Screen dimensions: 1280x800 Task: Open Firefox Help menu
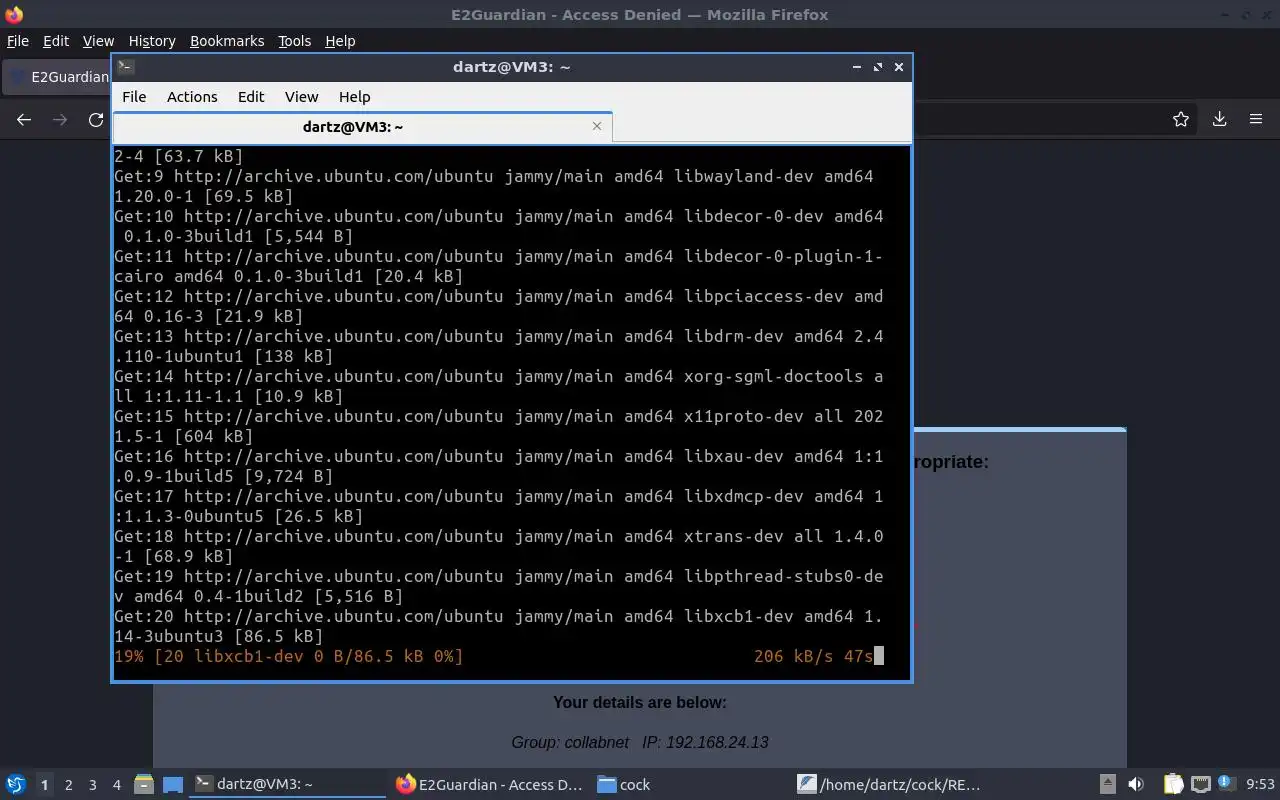coord(340,41)
